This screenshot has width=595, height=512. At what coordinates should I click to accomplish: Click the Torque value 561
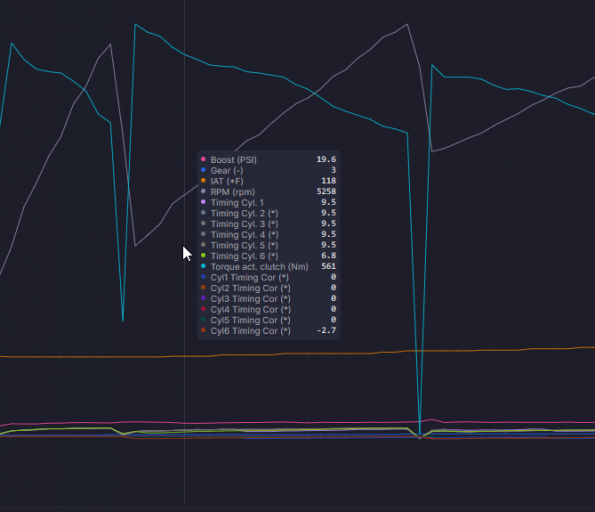tap(329, 266)
